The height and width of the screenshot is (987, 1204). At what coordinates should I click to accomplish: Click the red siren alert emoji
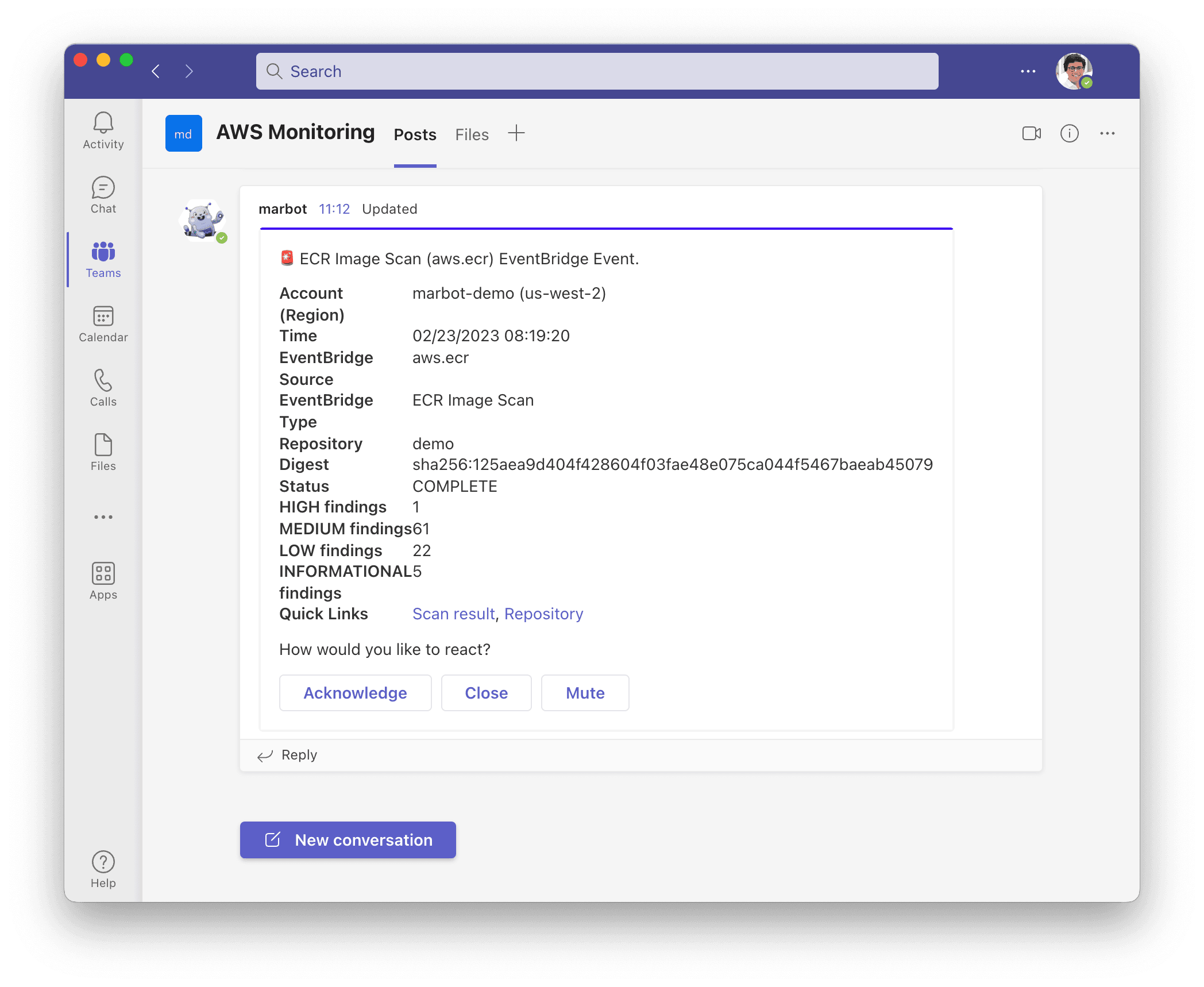287,258
